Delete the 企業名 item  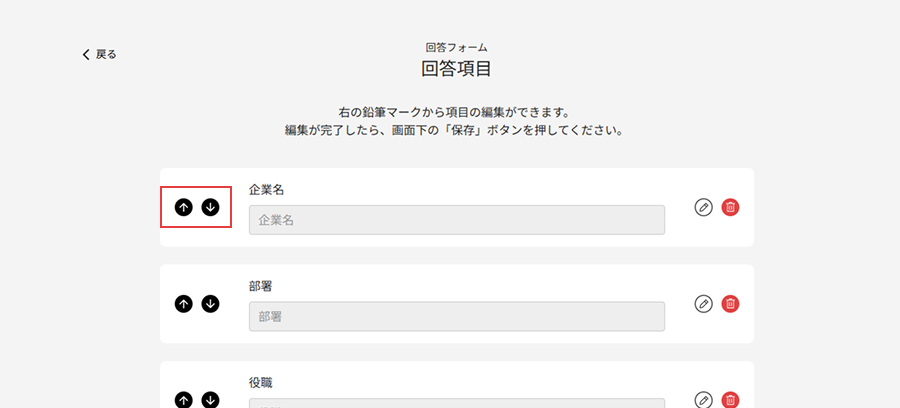pos(731,207)
